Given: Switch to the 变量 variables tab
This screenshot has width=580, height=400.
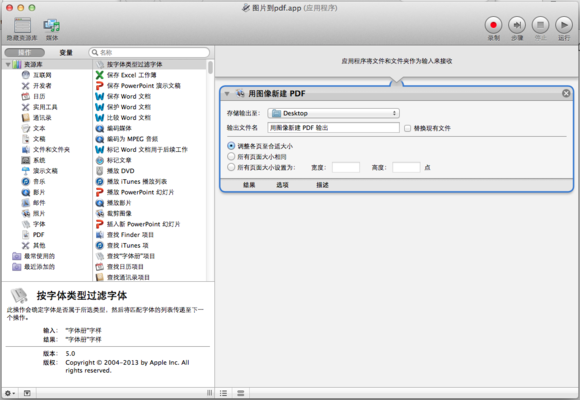Looking at the screenshot, I should pyautogui.click(x=66, y=53).
